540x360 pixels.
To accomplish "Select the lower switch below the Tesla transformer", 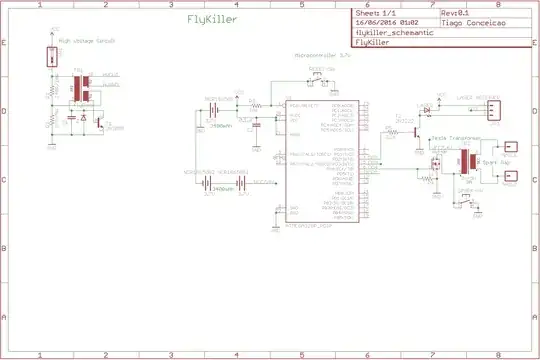I will pyautogui.click(x=466, y=201).
